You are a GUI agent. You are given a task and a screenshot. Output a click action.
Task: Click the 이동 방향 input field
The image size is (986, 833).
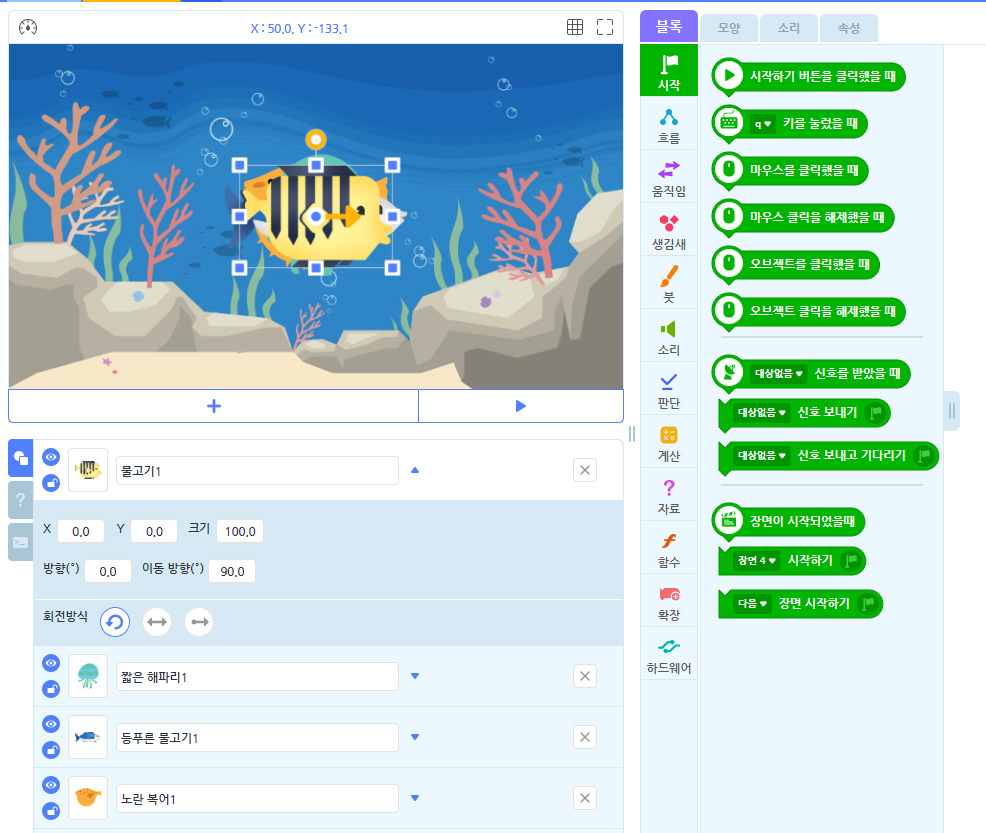(x=232, y=571)
